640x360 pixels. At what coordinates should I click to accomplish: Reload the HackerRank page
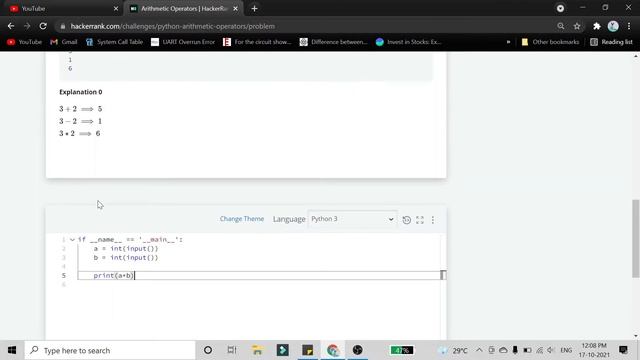tap(43, 26)
